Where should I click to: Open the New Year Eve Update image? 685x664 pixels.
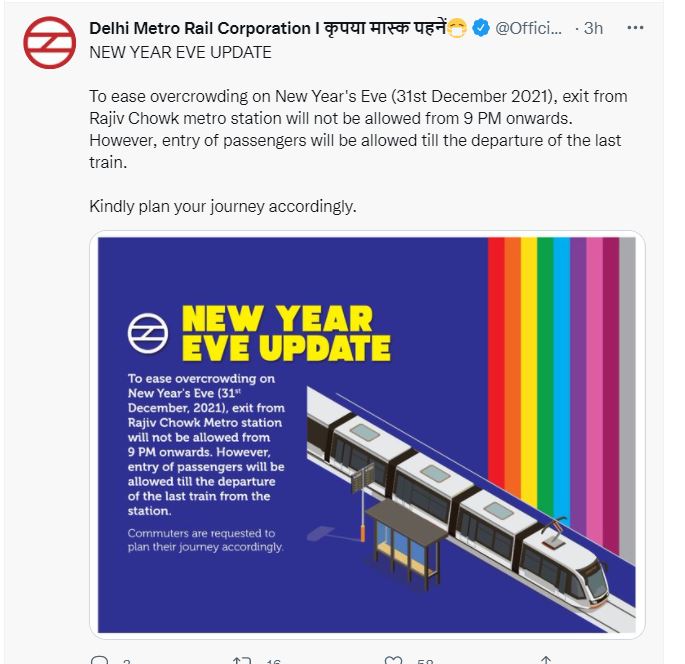coord(367,435)
